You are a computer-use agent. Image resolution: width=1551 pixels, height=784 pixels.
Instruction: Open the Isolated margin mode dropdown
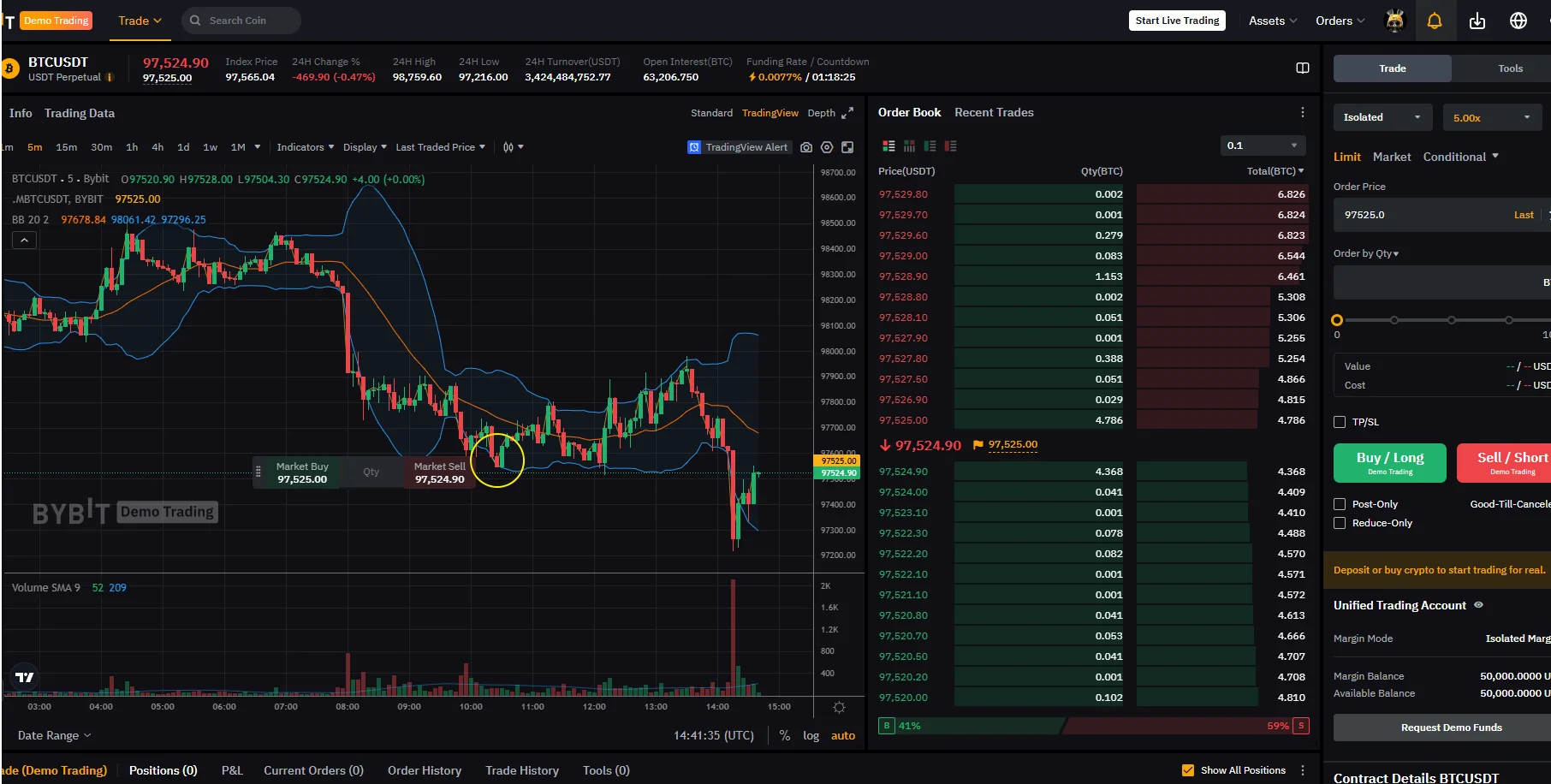1382,117
